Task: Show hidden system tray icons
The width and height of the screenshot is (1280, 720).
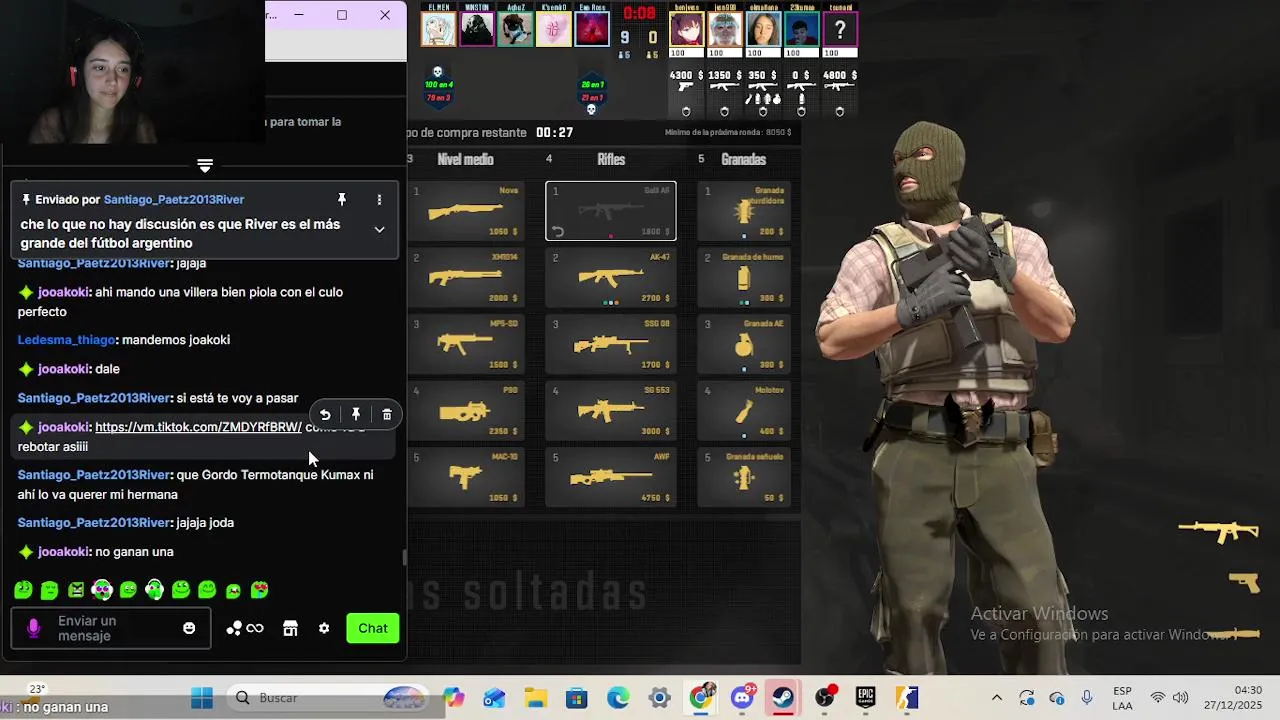Action: point(996,698)
